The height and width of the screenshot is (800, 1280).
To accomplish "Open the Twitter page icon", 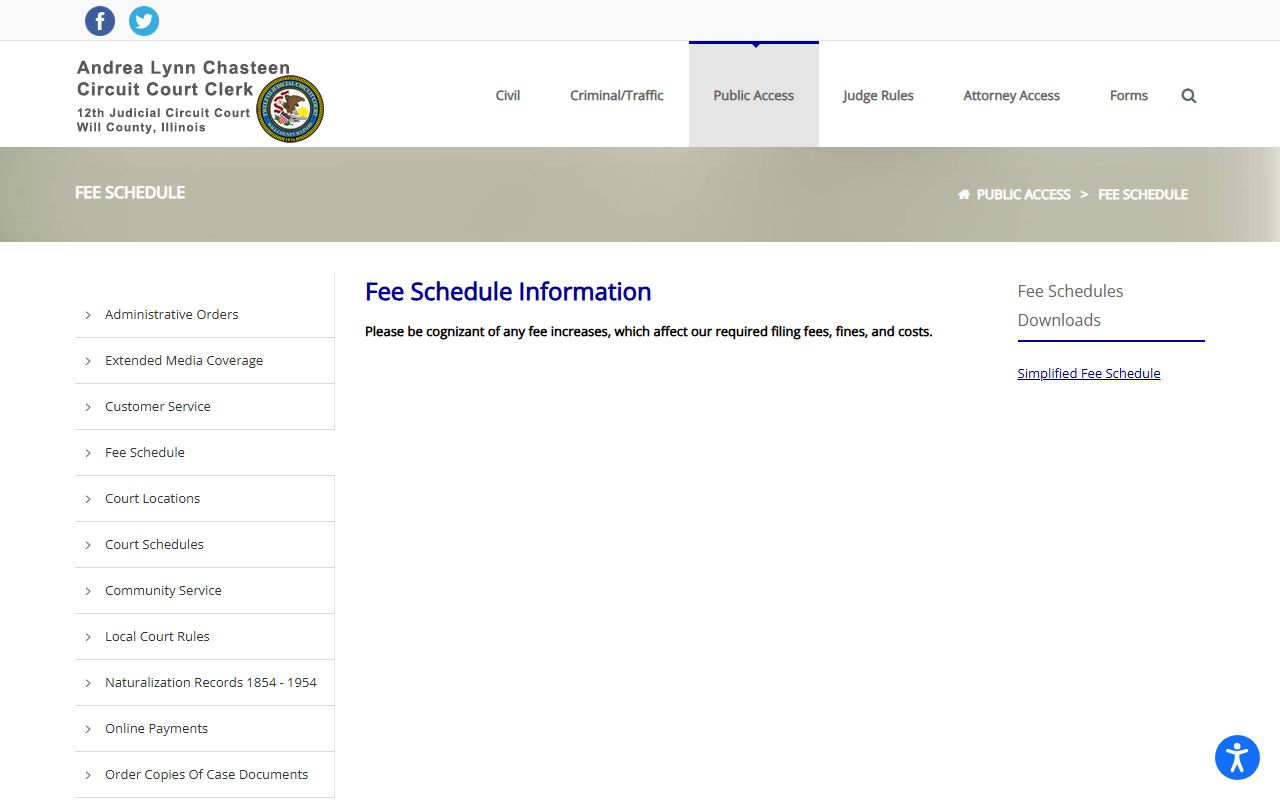I will pyautogui.click(x=144, y=21).
